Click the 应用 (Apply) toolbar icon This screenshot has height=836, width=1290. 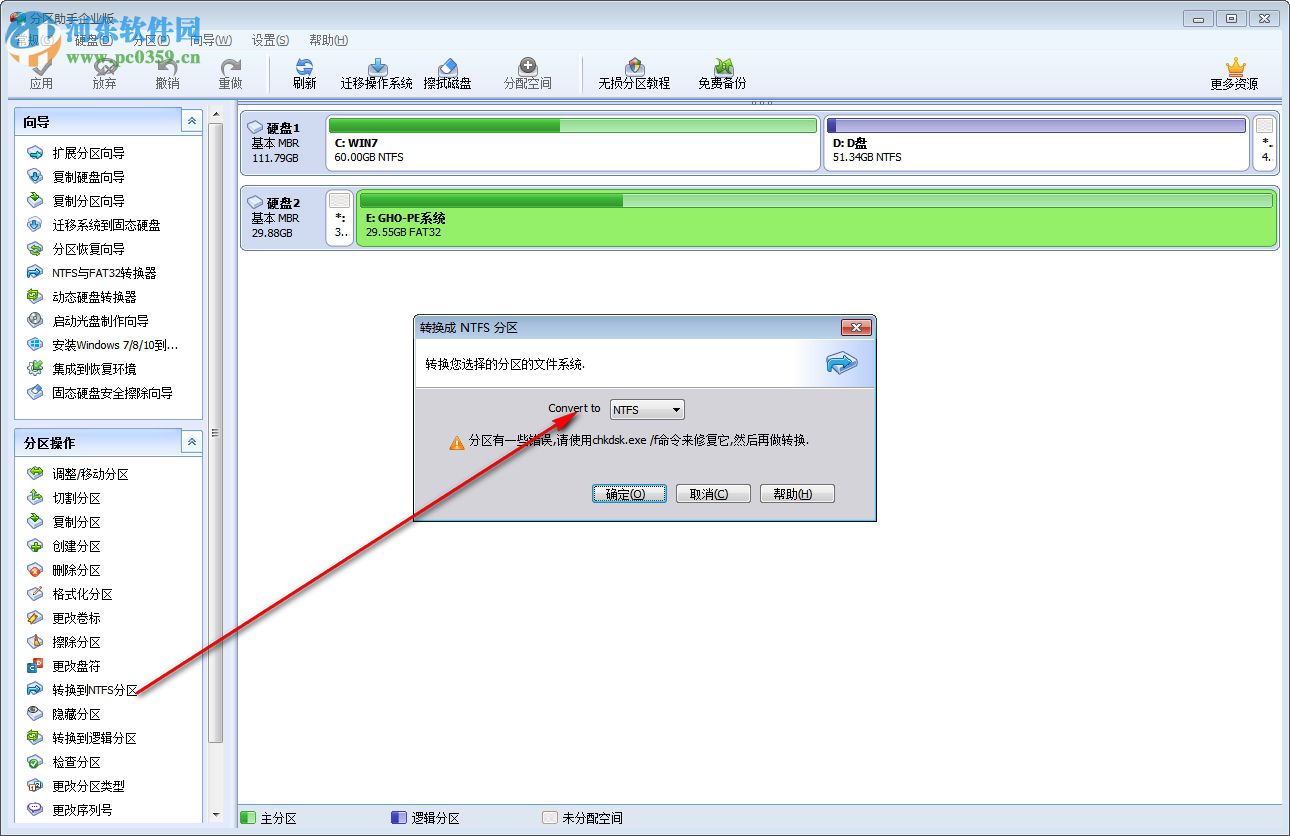[42, 70]
